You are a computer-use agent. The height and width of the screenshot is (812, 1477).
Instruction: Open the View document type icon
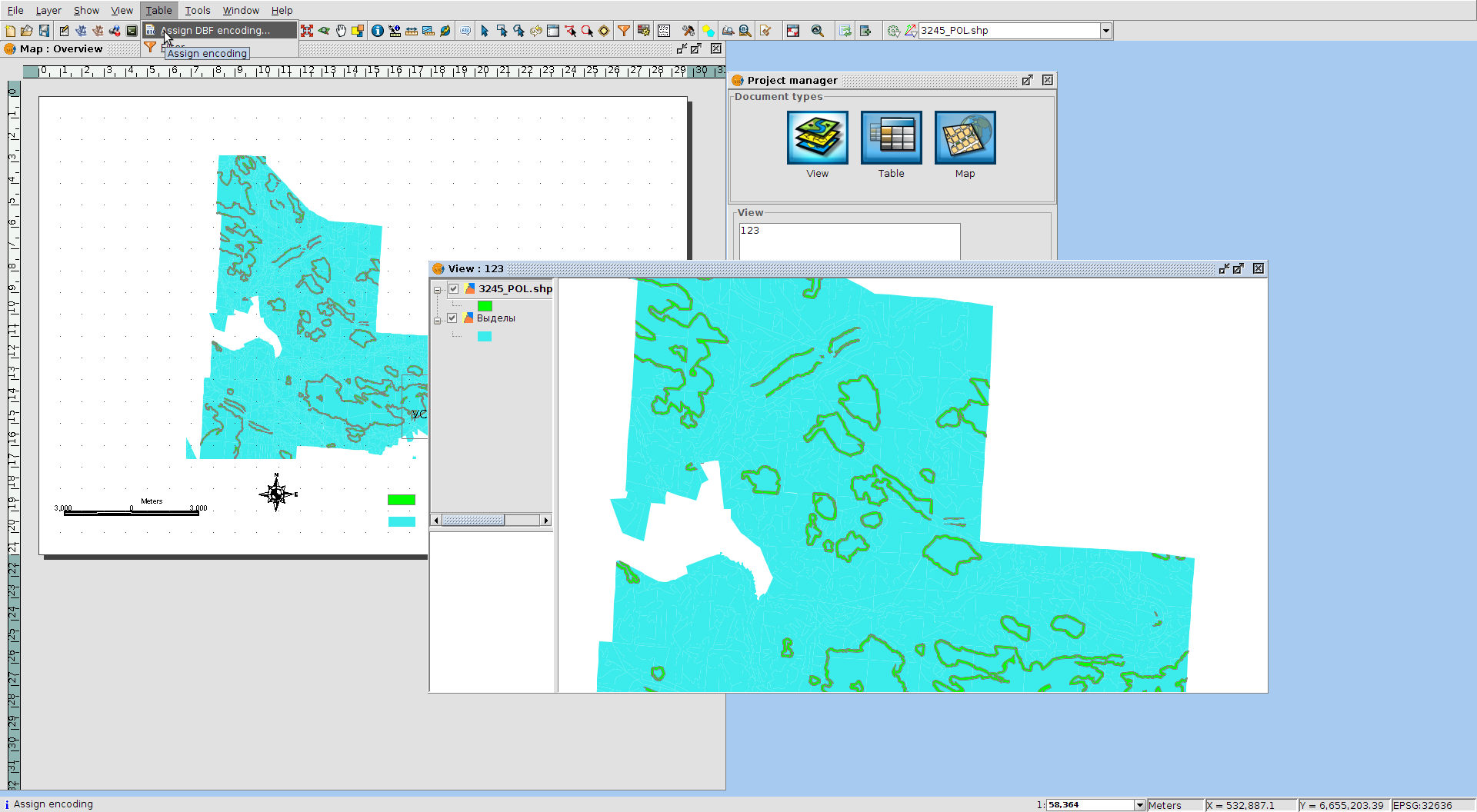(817, 138)
